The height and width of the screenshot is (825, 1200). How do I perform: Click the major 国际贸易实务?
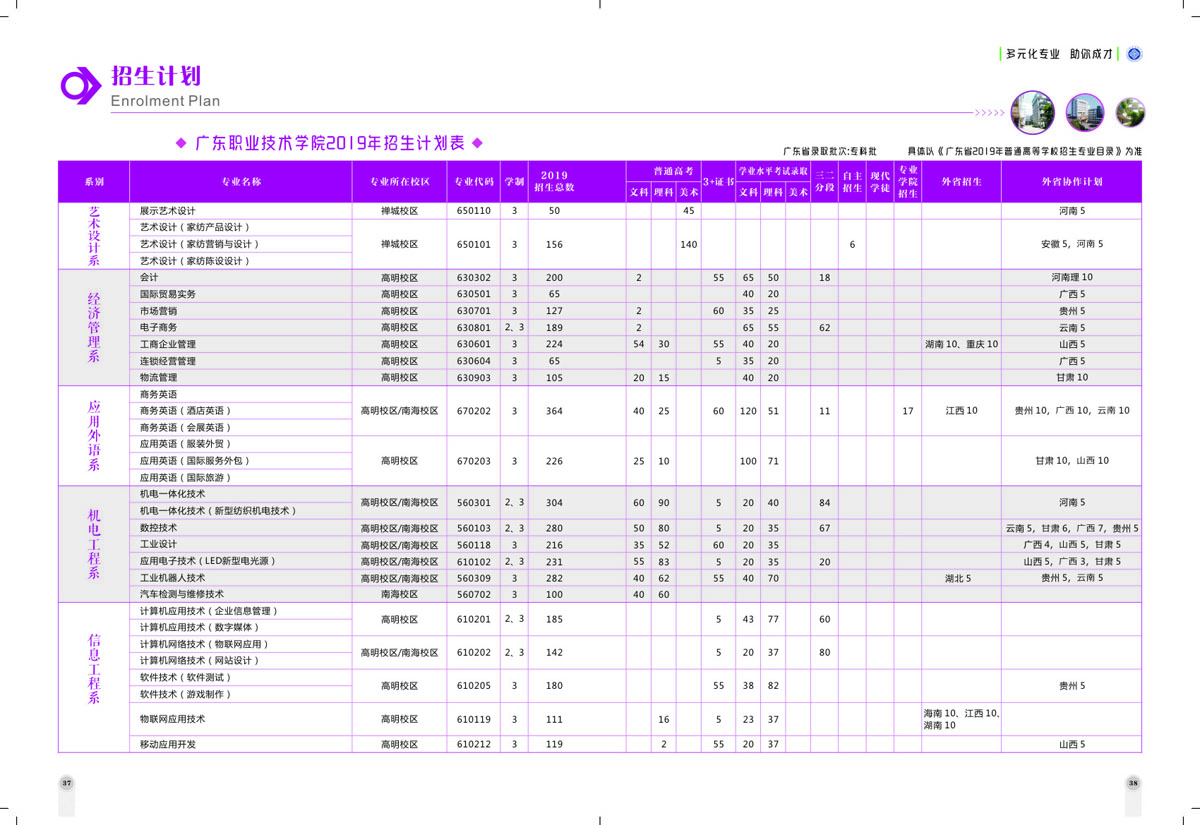168,294
